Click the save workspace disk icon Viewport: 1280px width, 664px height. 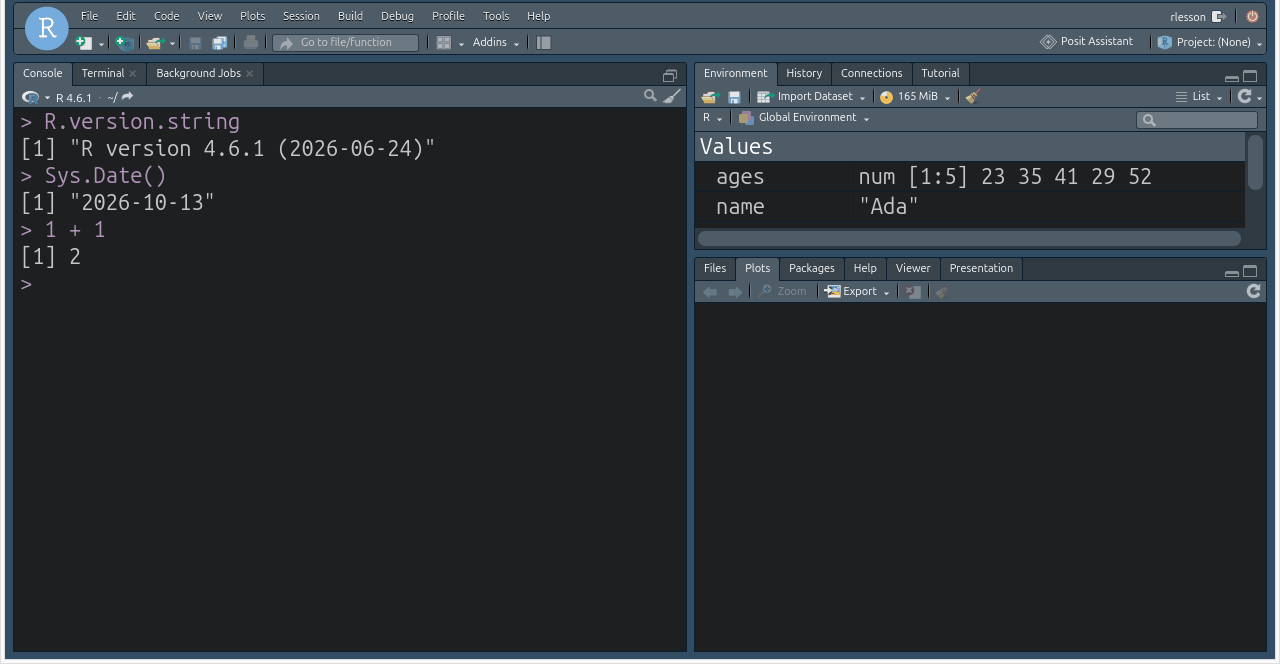point(734,97)
